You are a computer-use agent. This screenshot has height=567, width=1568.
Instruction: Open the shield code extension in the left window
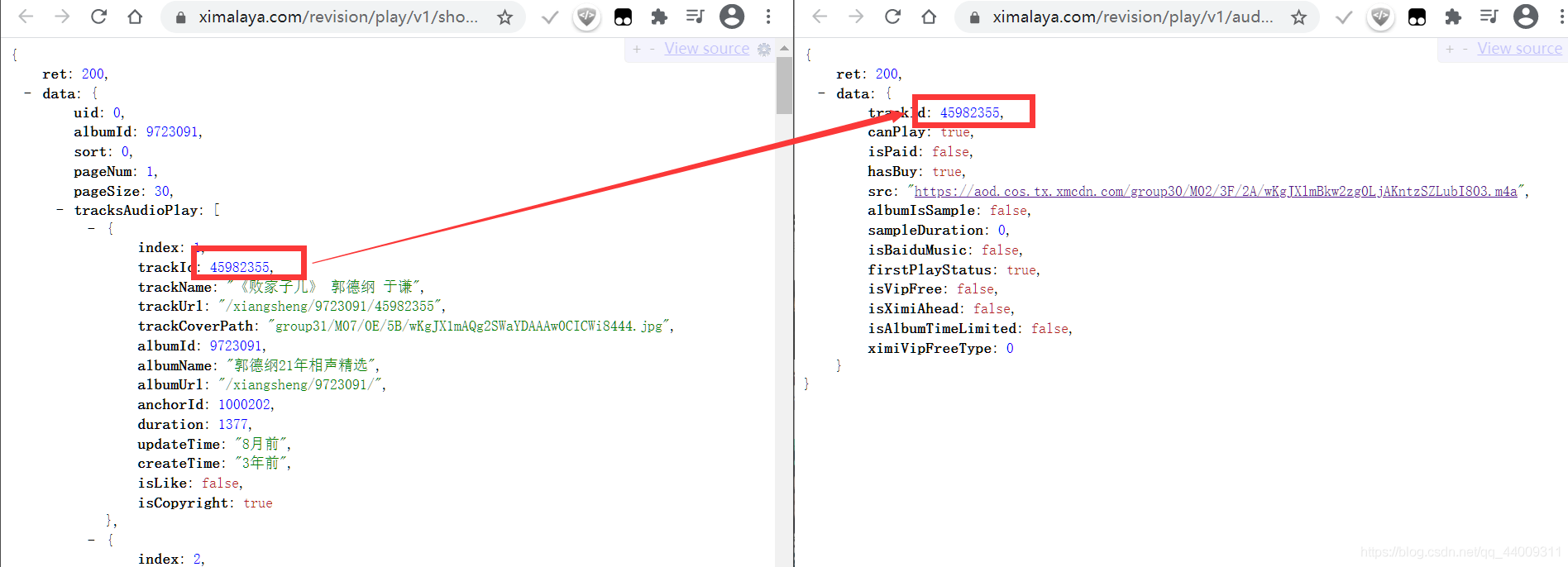[586, 17]
